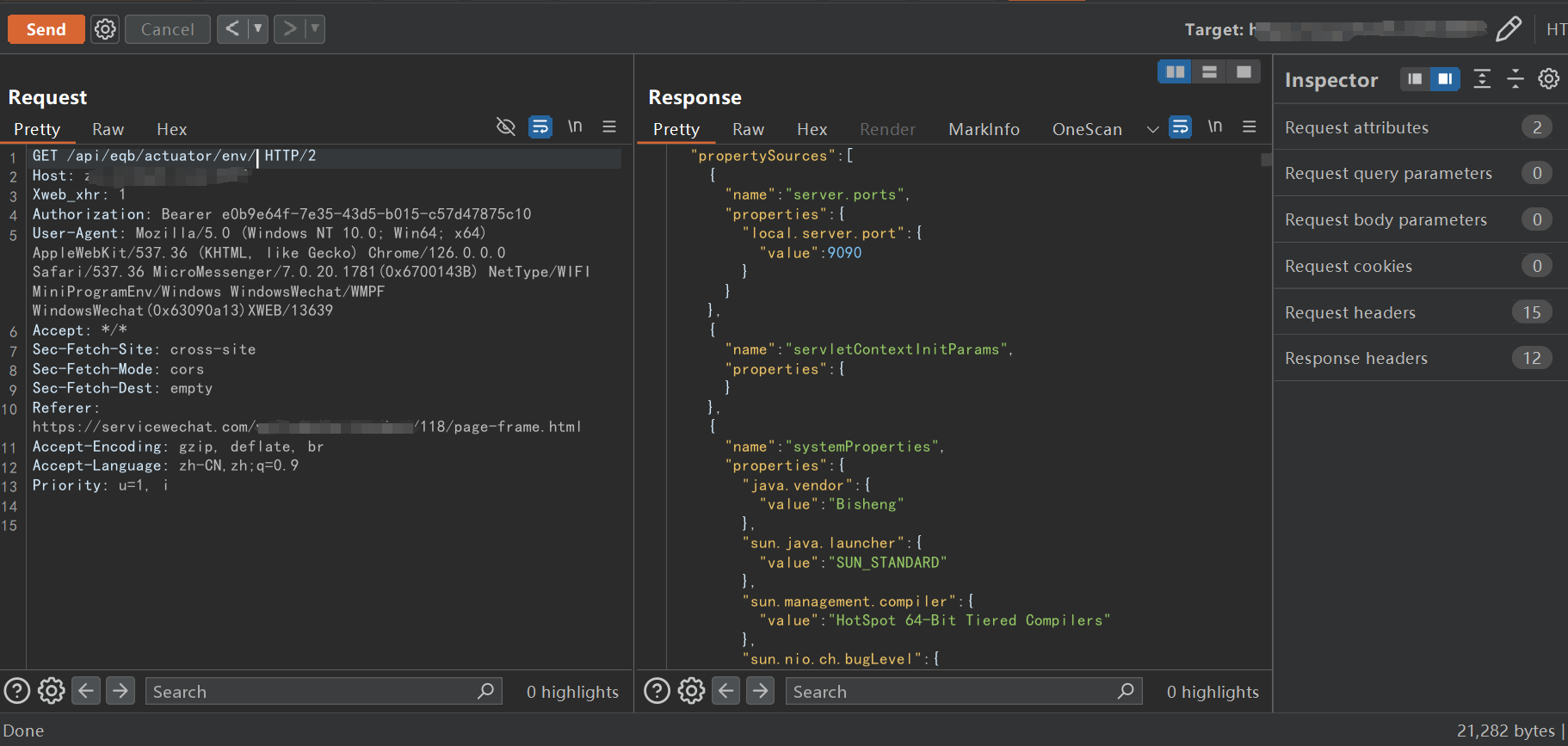
Task: Toggle word wrap in the Request panel
Action: [540, 127]
